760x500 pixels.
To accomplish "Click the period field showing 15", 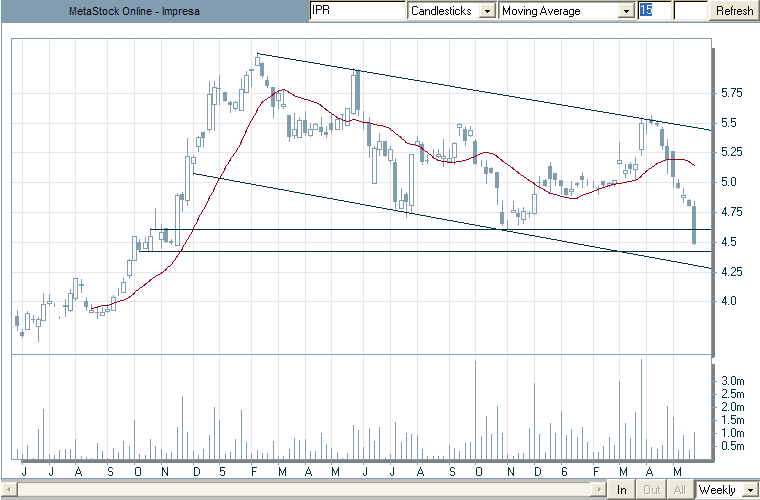I will coord(654,11).
